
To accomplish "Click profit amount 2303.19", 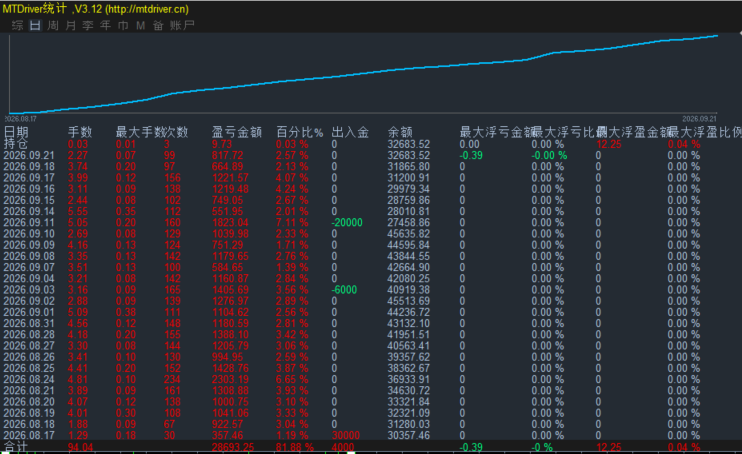I will 230,379.
